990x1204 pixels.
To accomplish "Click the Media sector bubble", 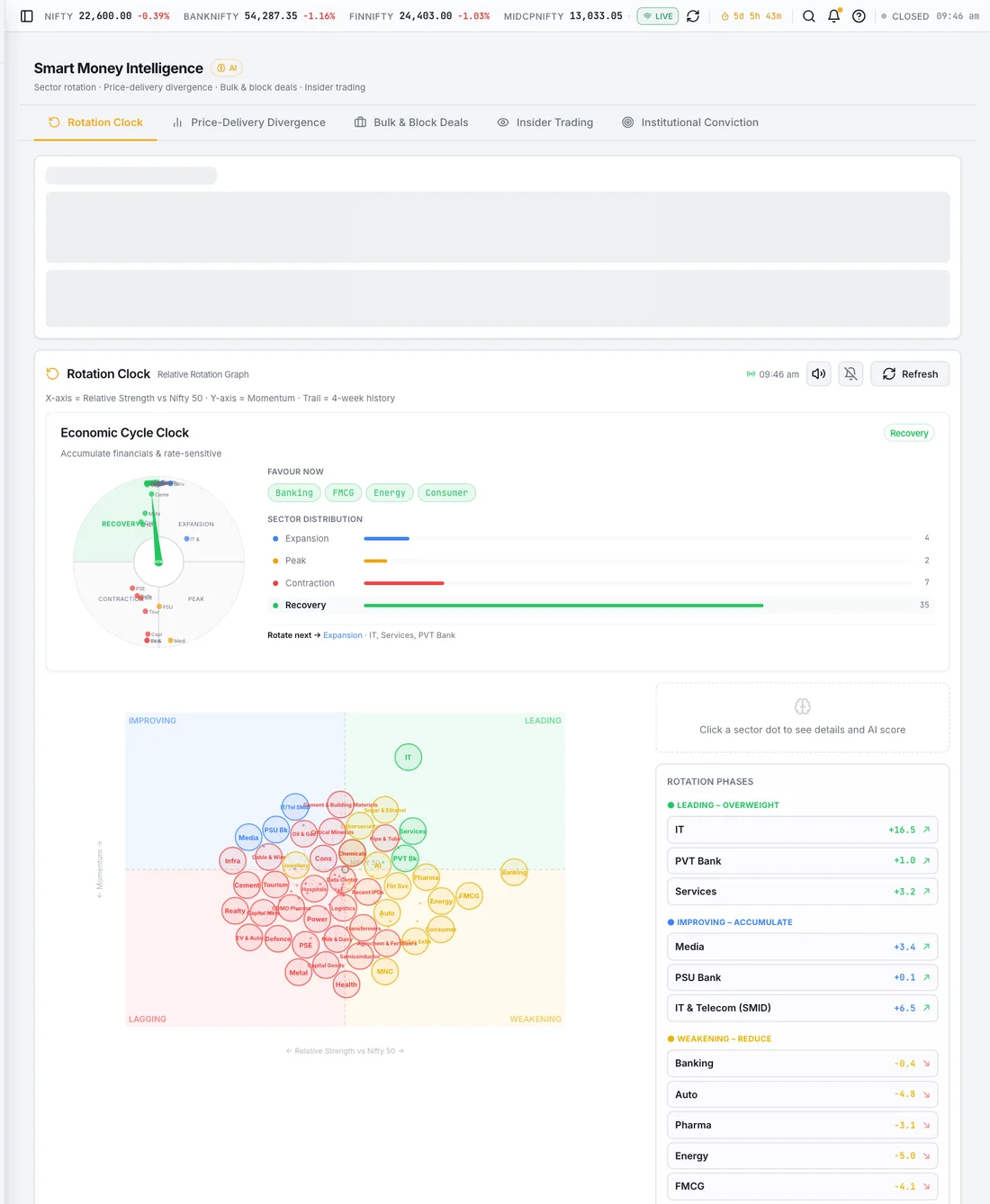I will [x=248, y=837].
